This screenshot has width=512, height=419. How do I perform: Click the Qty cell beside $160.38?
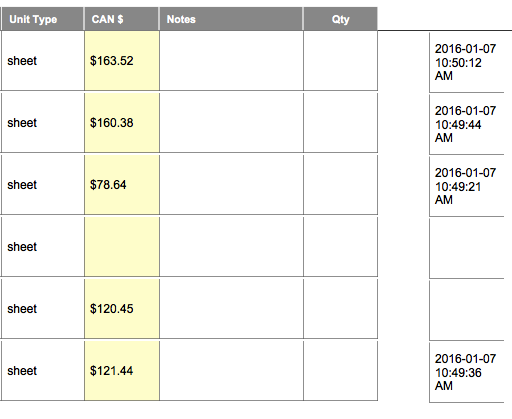340,123
